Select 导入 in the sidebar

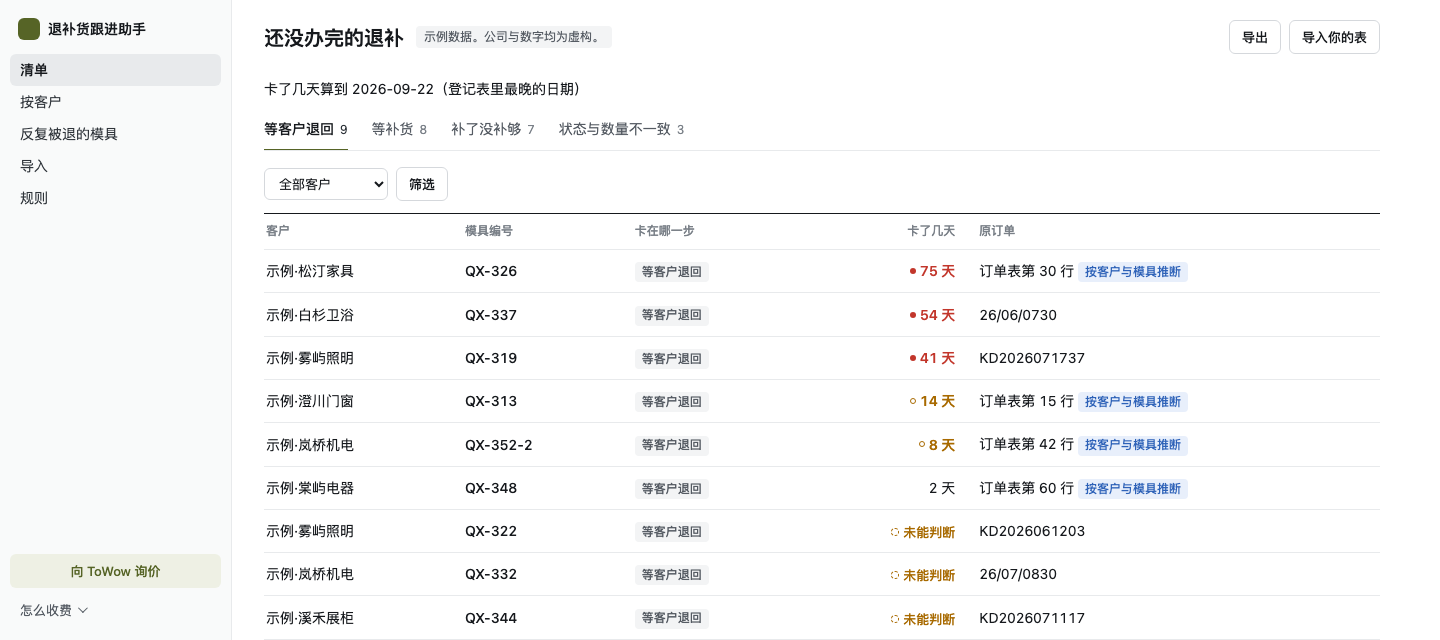click(x=115, y=166)
